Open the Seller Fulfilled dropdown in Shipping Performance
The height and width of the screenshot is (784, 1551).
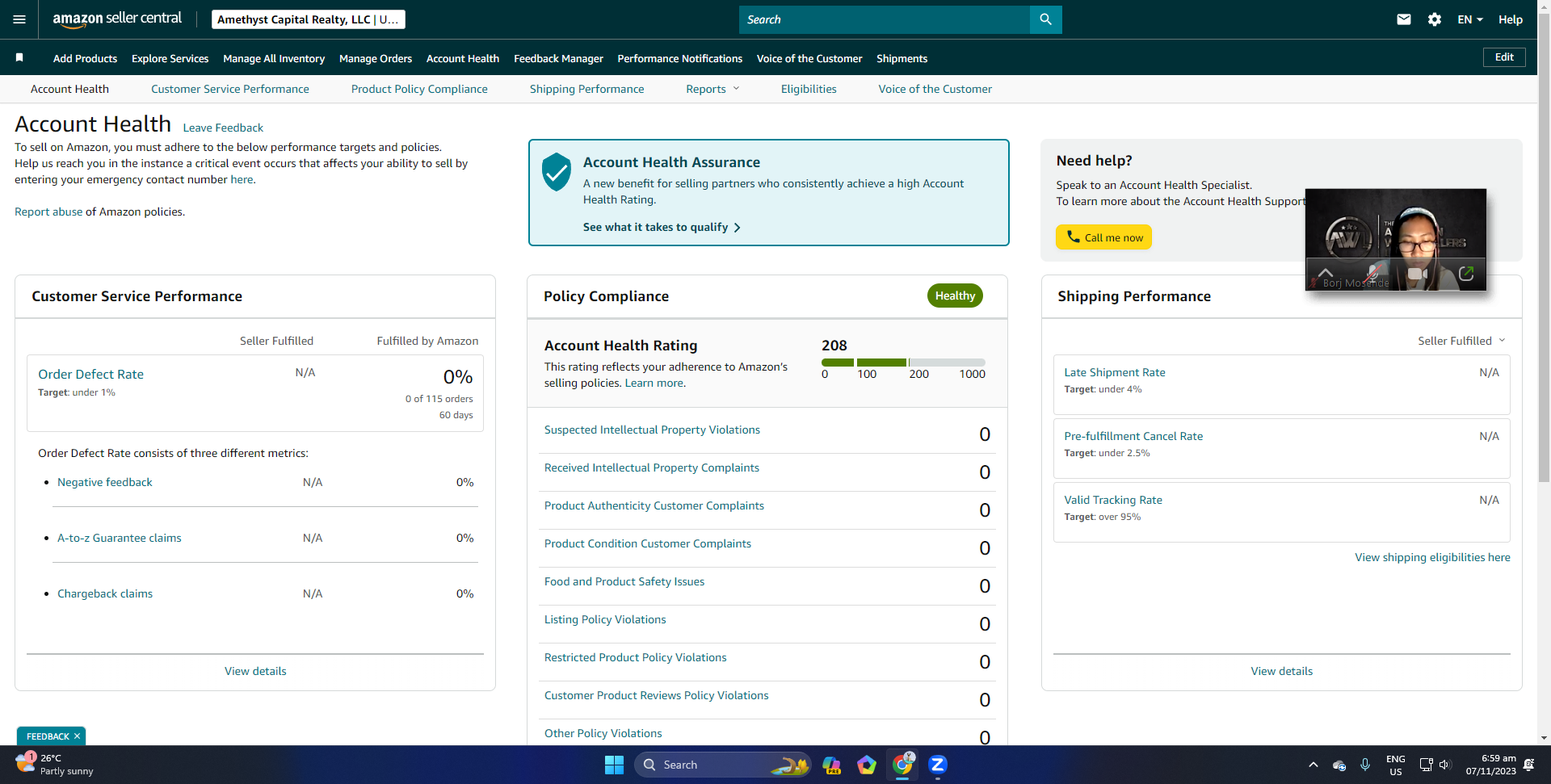[x=1461, y=341]
